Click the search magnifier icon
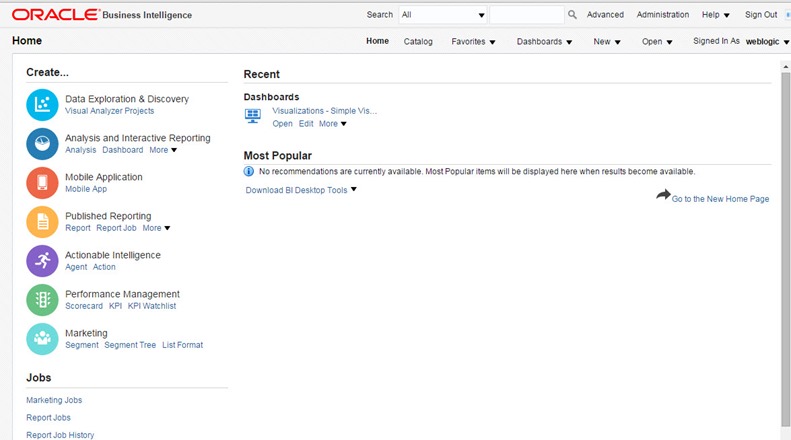The image size is (791, 440). 572,15
